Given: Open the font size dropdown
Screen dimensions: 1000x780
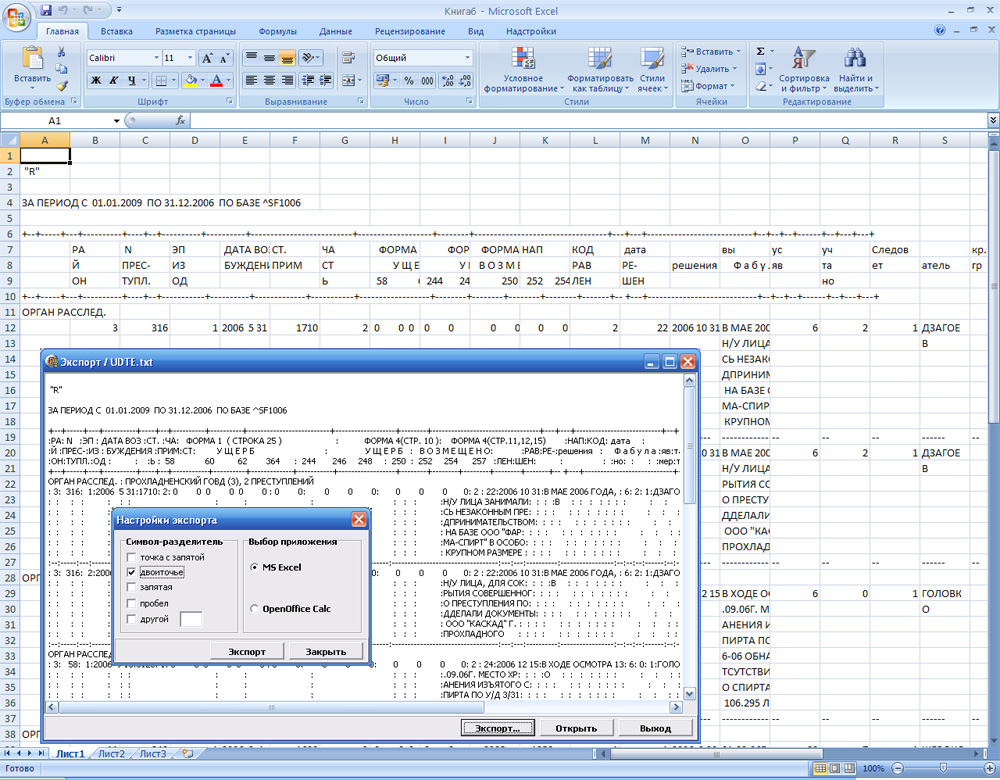Looking at the screenshot, I should tap(190, 58).
